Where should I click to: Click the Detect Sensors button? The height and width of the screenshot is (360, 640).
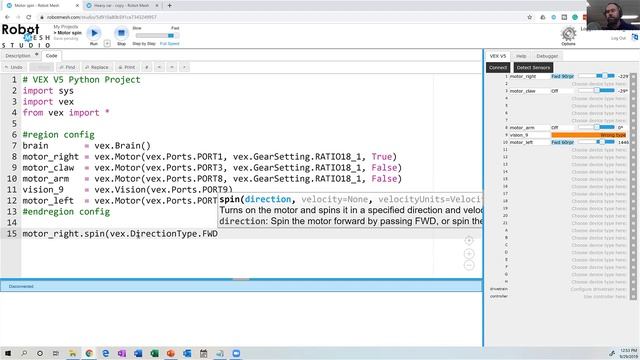[x=533, y=68]
